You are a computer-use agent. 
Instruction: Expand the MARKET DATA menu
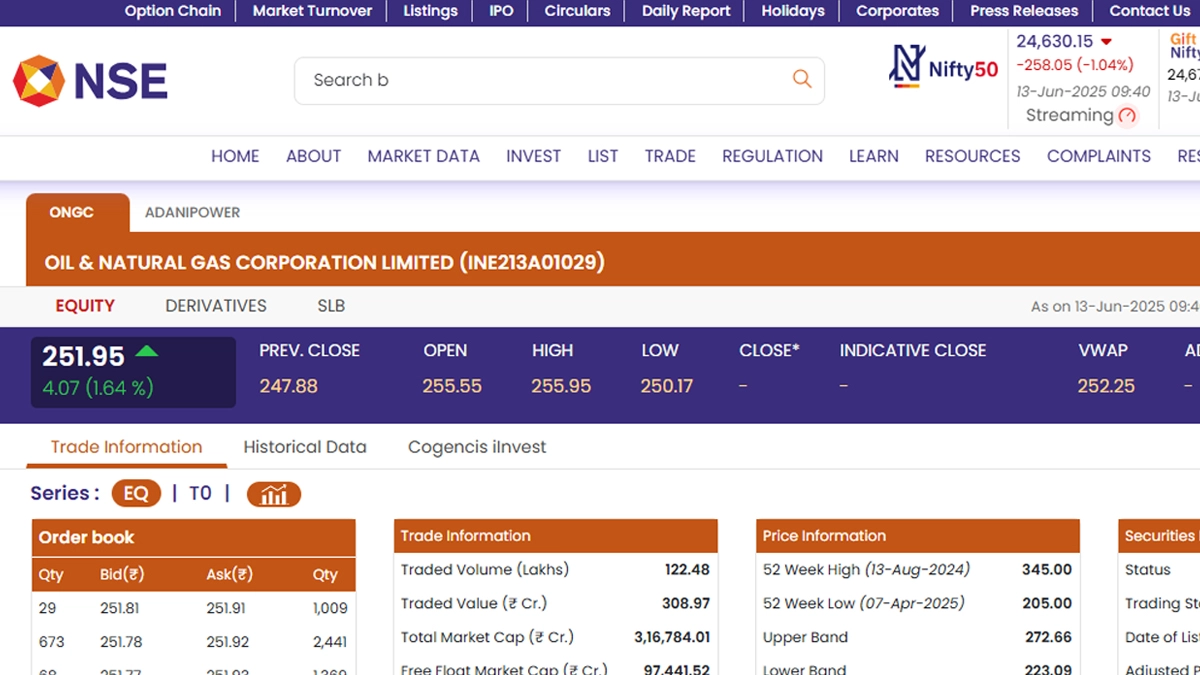[423, 156]
